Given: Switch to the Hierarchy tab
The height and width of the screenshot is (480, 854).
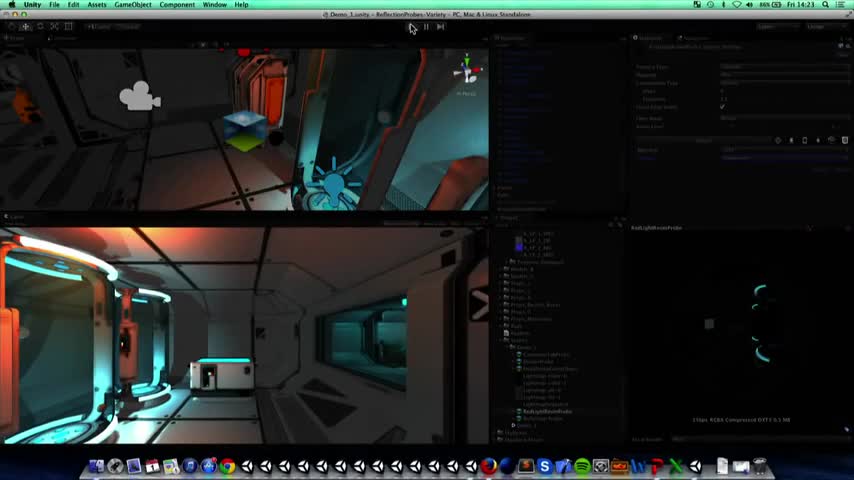Looking at the screenshot, I should (512, 38).
